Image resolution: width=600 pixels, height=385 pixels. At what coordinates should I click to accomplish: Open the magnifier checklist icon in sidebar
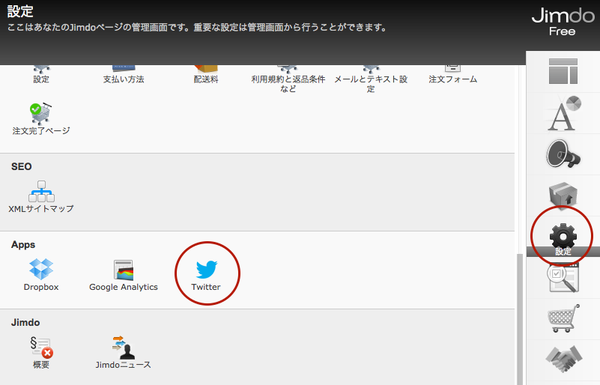[x=563, y=278]
